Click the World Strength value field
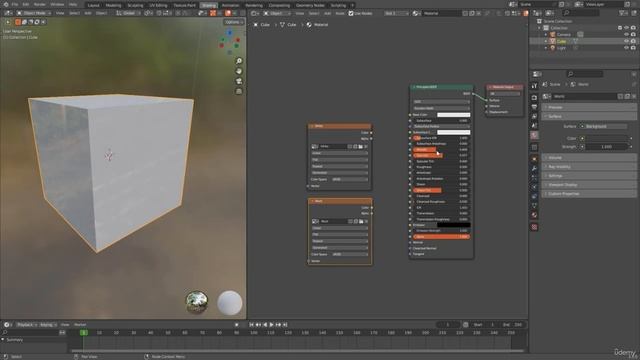 coord(606,147)
